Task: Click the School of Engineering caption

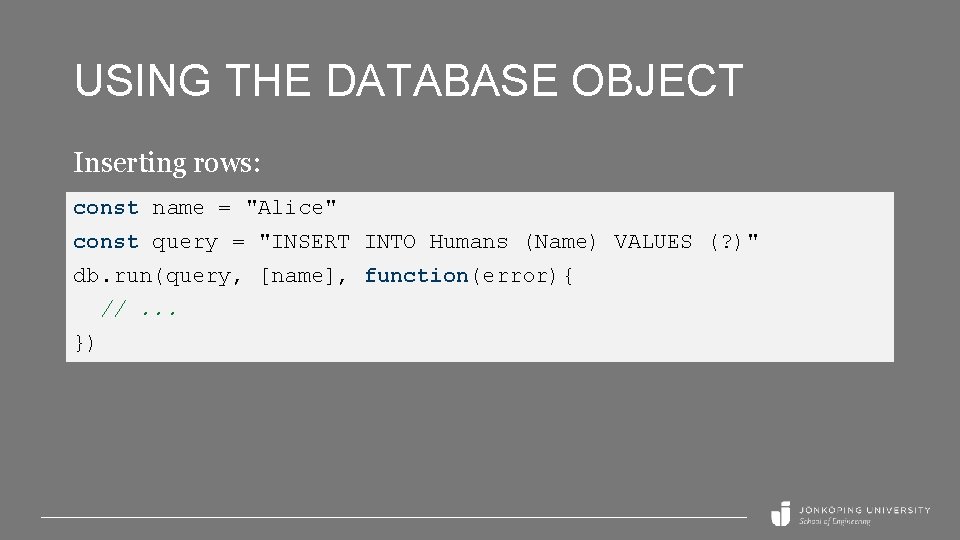Action: coord(834,522)
